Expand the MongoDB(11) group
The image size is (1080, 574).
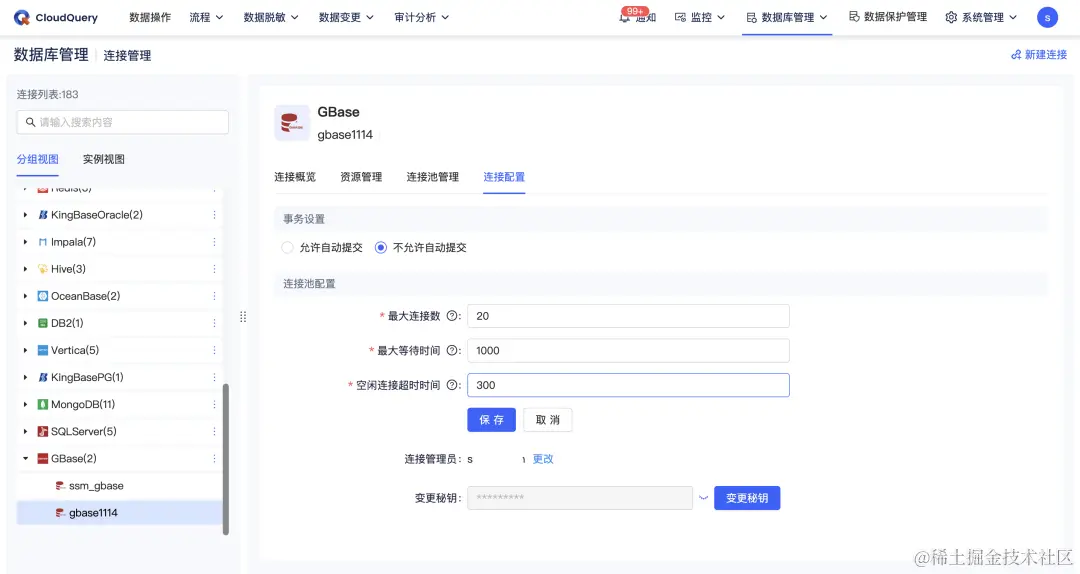[25, 404]
